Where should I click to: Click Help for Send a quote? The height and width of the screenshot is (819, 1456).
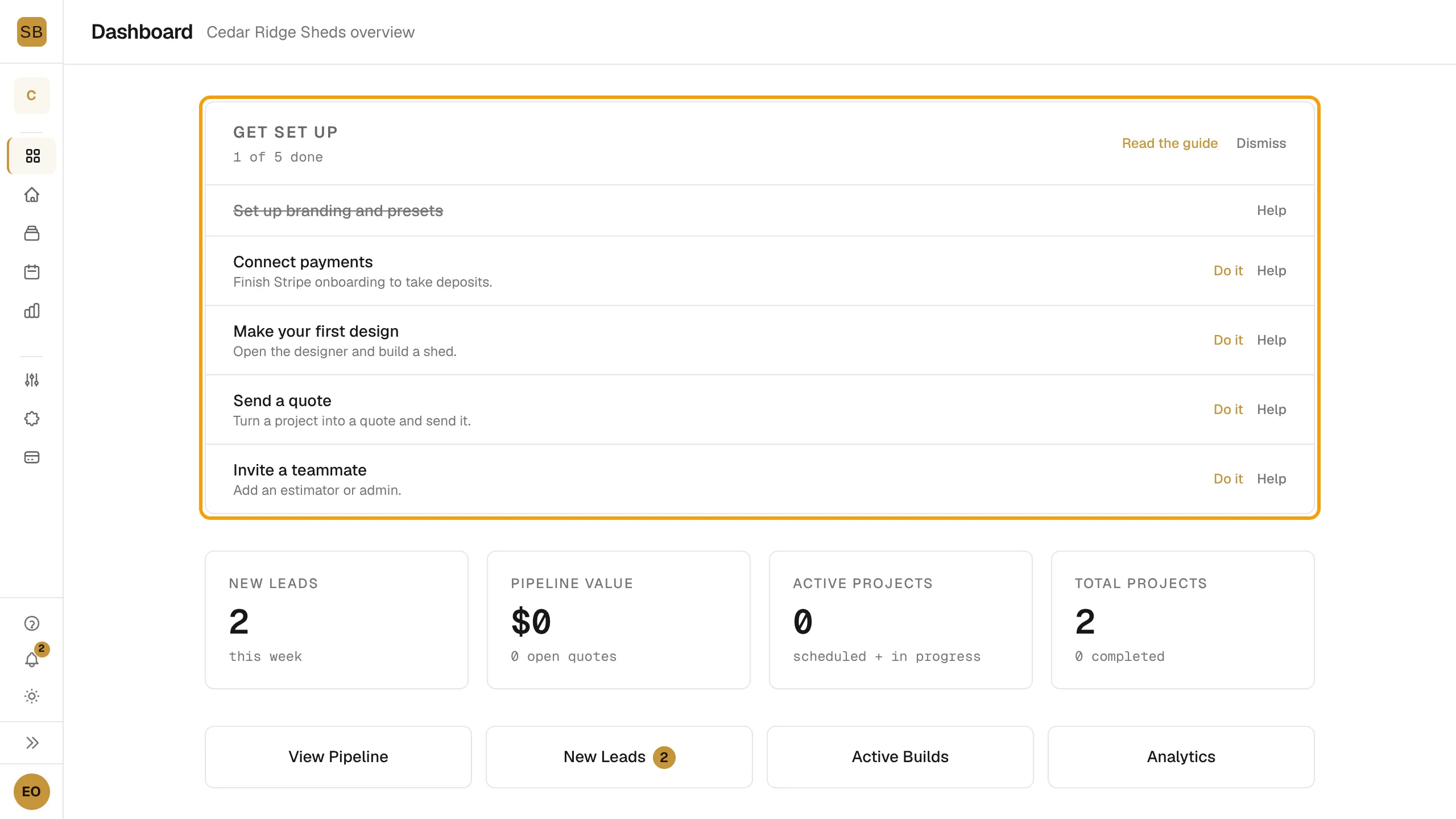(1271, 409)
